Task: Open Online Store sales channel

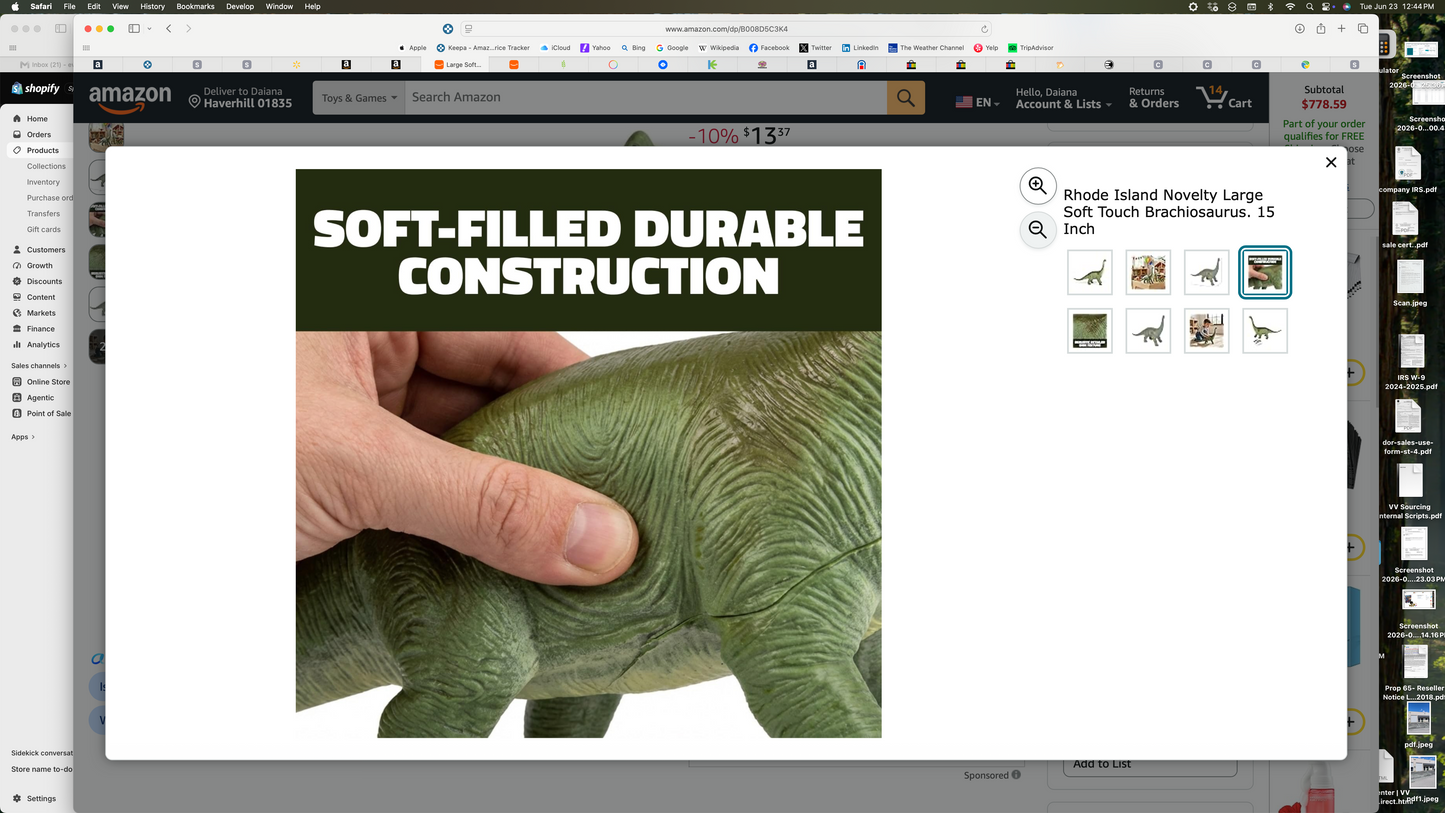Action: (48, 382)
